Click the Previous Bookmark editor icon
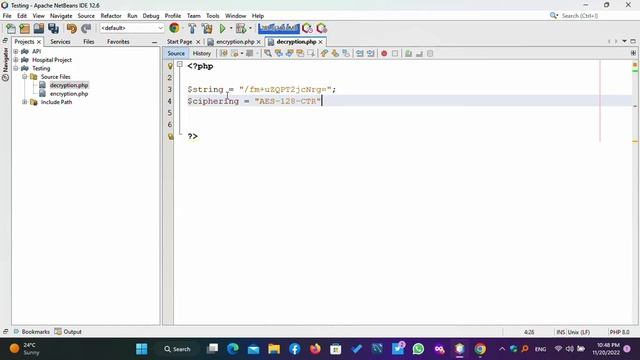 324,53
